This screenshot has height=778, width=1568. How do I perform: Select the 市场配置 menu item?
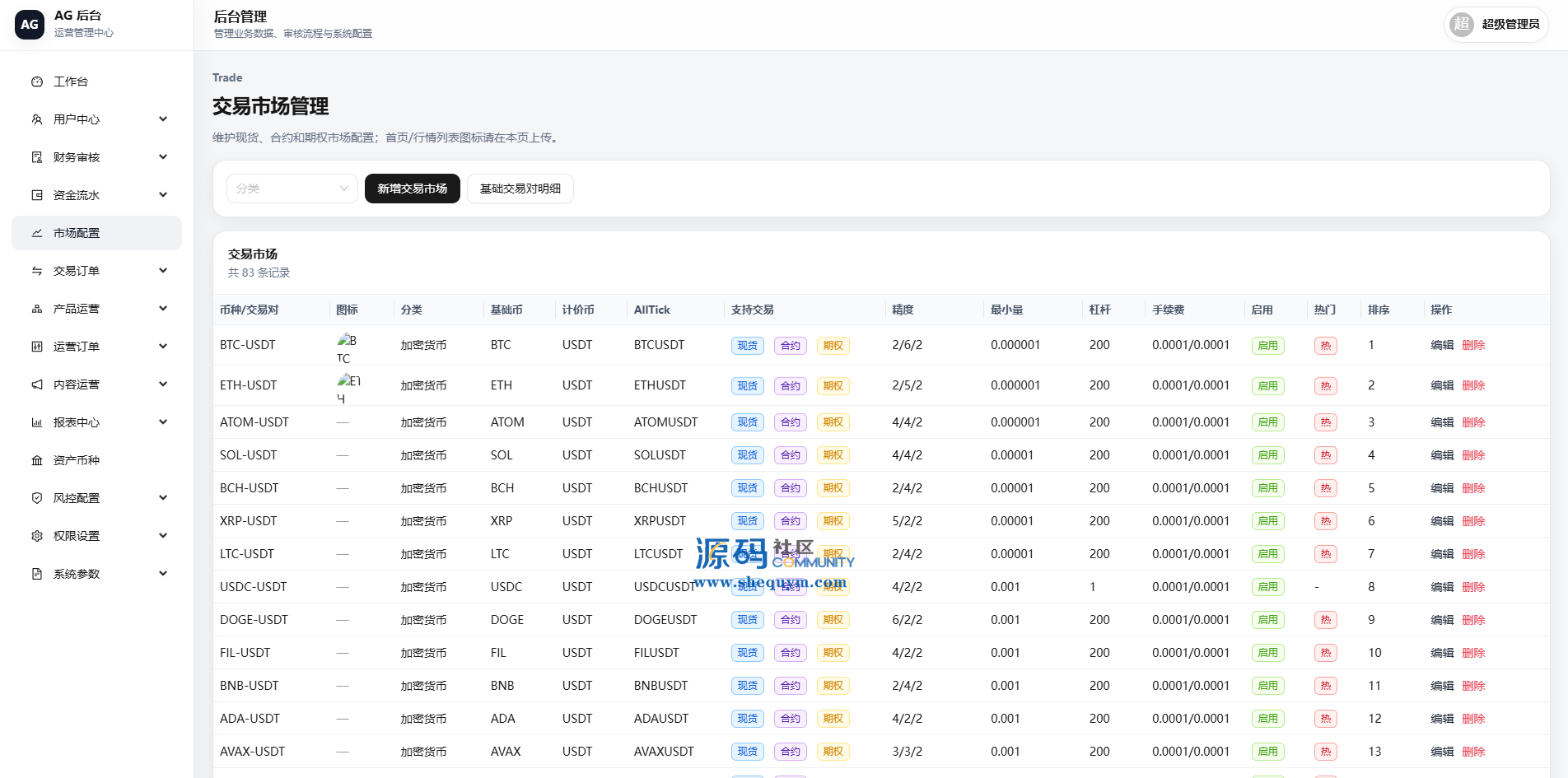(x=96, y=233)
